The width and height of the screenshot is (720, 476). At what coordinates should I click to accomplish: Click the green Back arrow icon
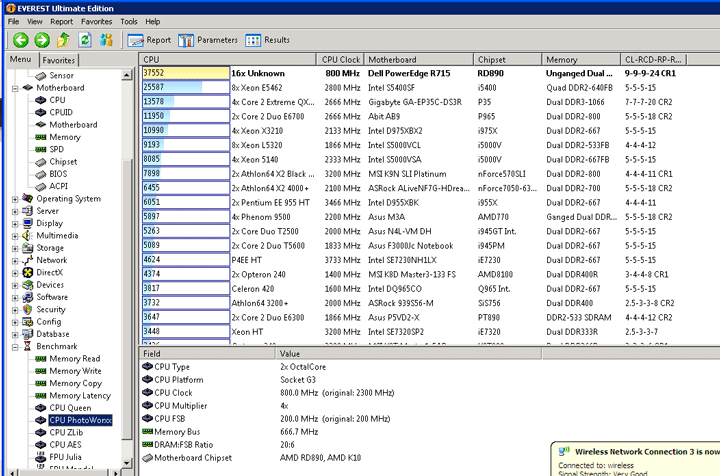pyautogui.click(x=20, y=40)
